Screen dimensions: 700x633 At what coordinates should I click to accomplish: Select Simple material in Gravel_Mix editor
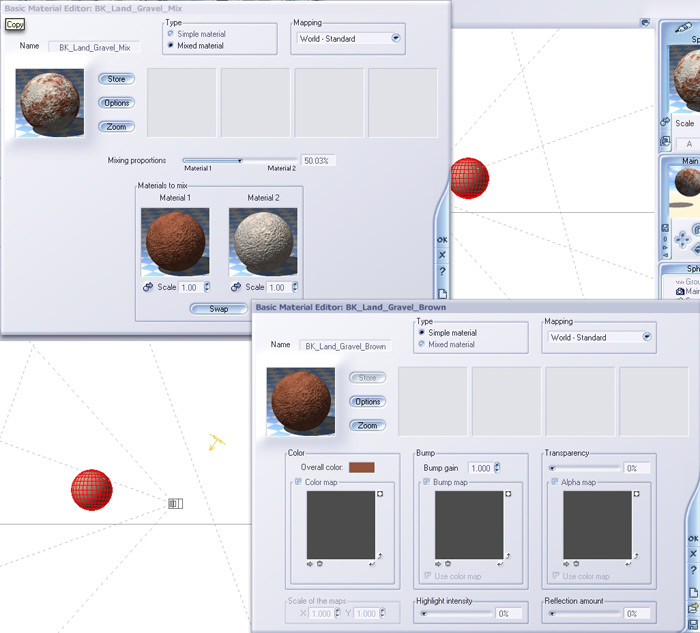[170, 34]
